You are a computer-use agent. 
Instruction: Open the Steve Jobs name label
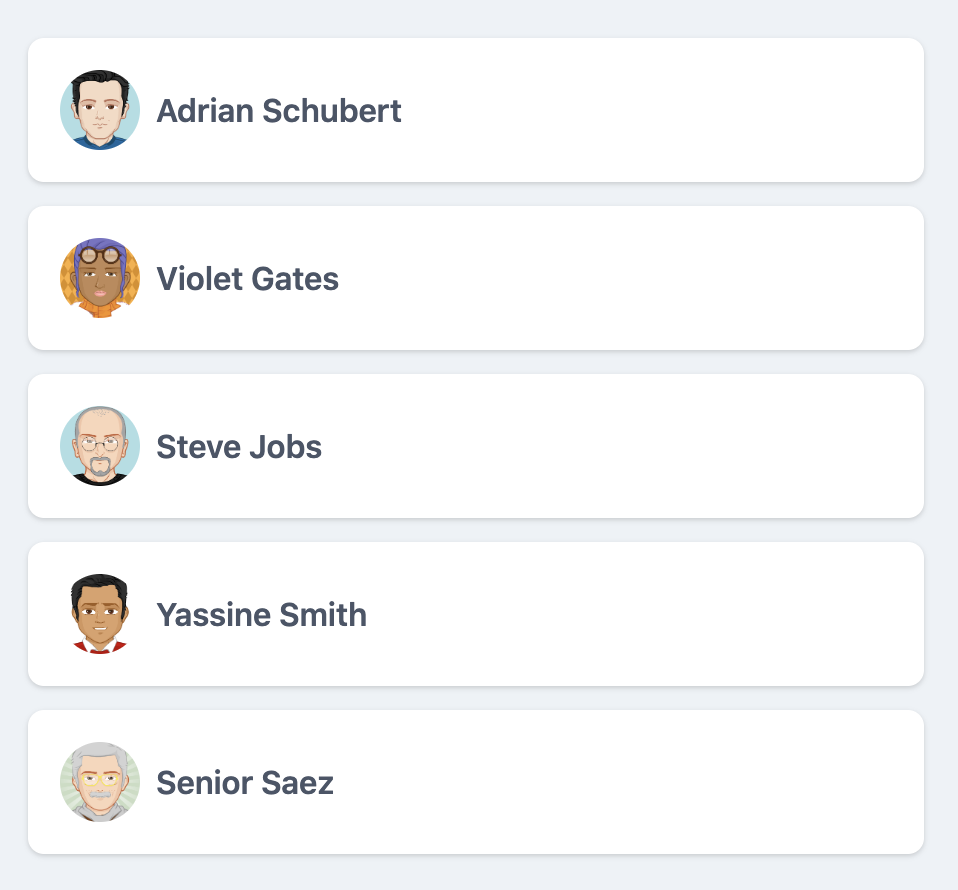coord(239,446)
